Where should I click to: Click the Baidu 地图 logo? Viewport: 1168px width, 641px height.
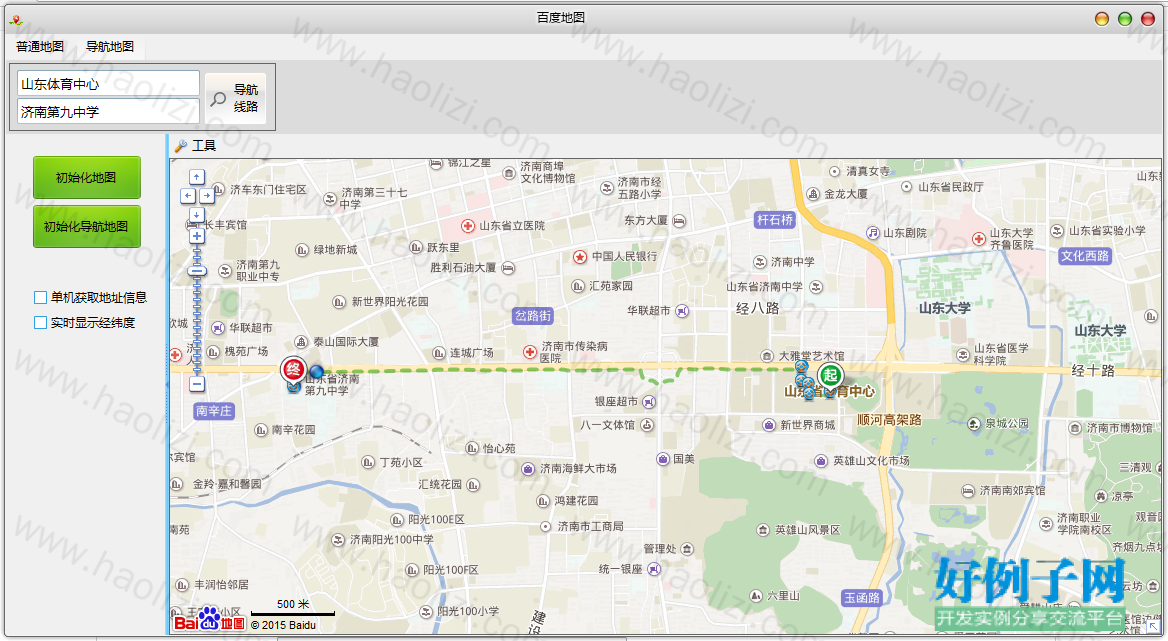tap(209, 620)
